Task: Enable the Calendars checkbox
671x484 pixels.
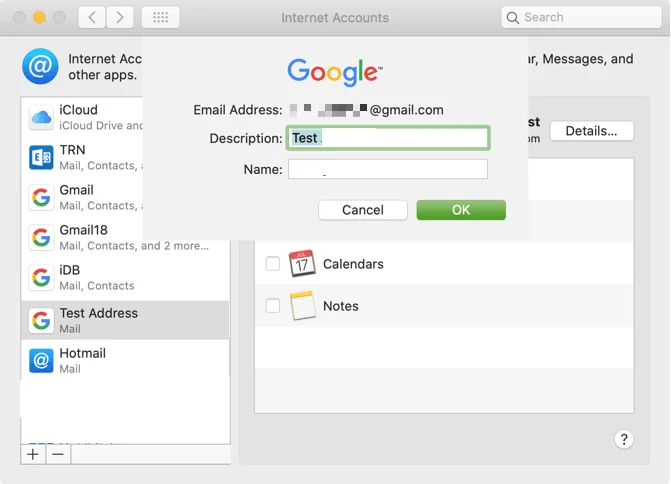Action: point(273,264)
